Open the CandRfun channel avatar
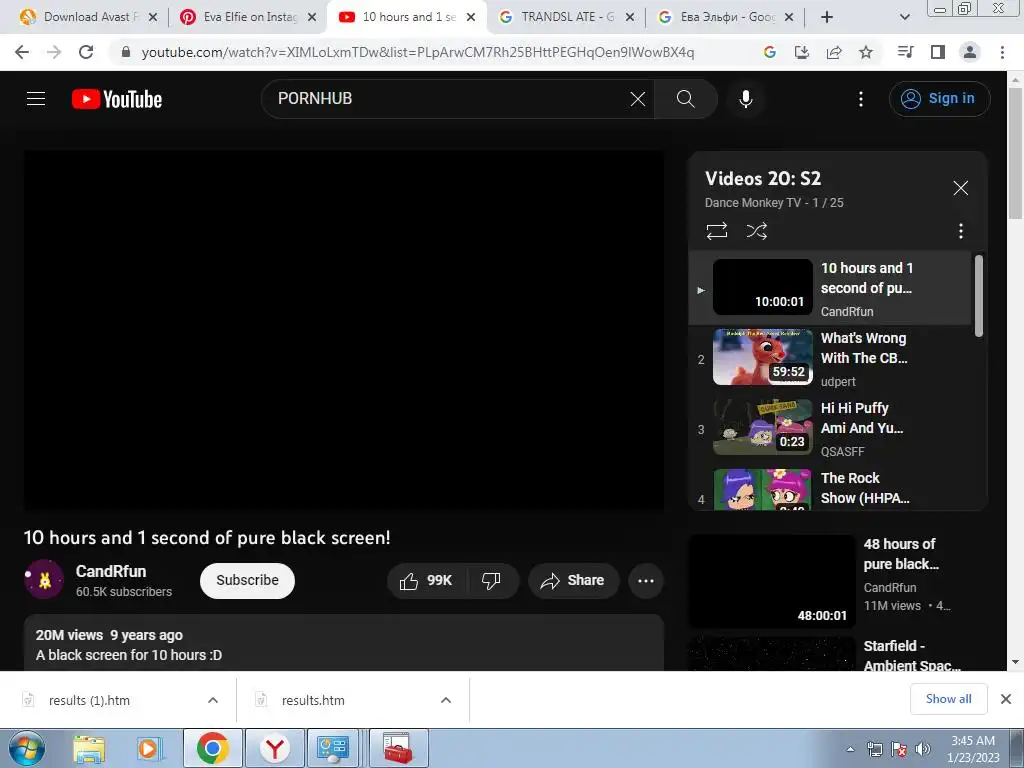The height and width of the screenshot is (768, 1024). click(x=44, y=579)
